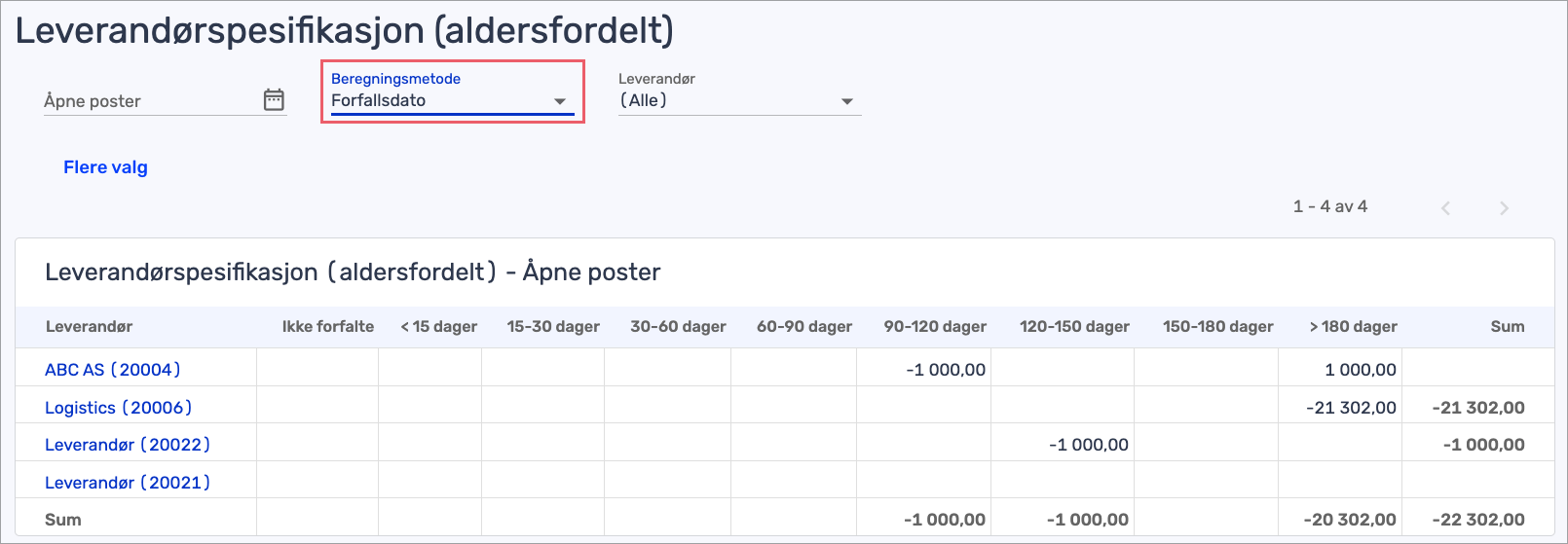
Task: Go to next page of results
Action: click(x=1504, y=207)
